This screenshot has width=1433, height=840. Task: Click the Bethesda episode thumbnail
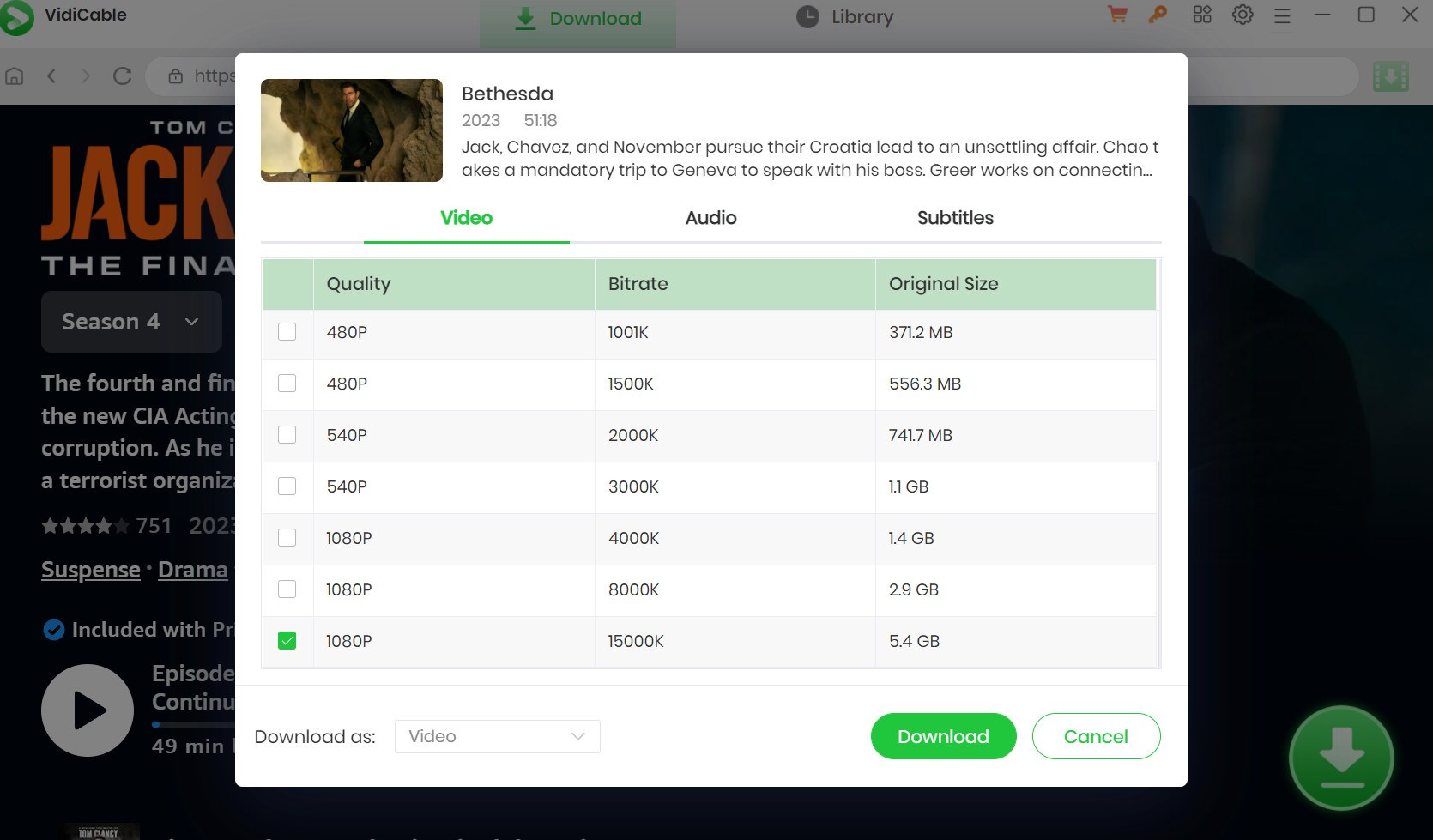(x=352, y=130)
